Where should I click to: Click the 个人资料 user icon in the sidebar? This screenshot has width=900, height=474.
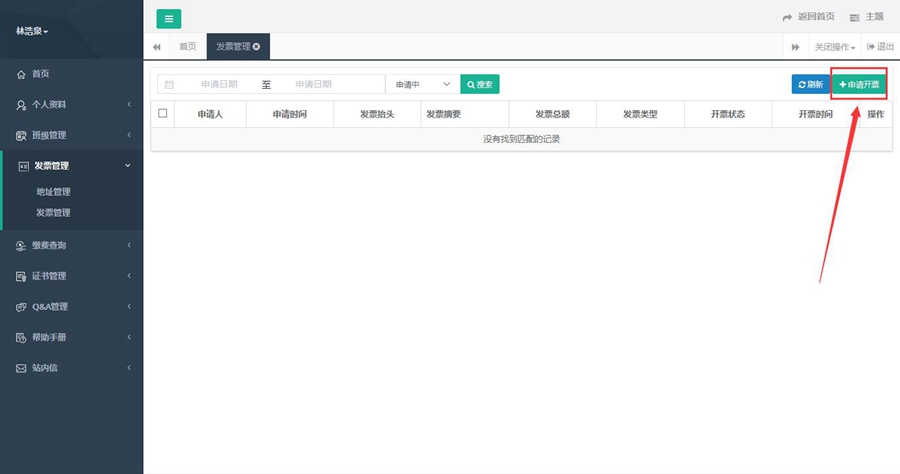[21, 105]
